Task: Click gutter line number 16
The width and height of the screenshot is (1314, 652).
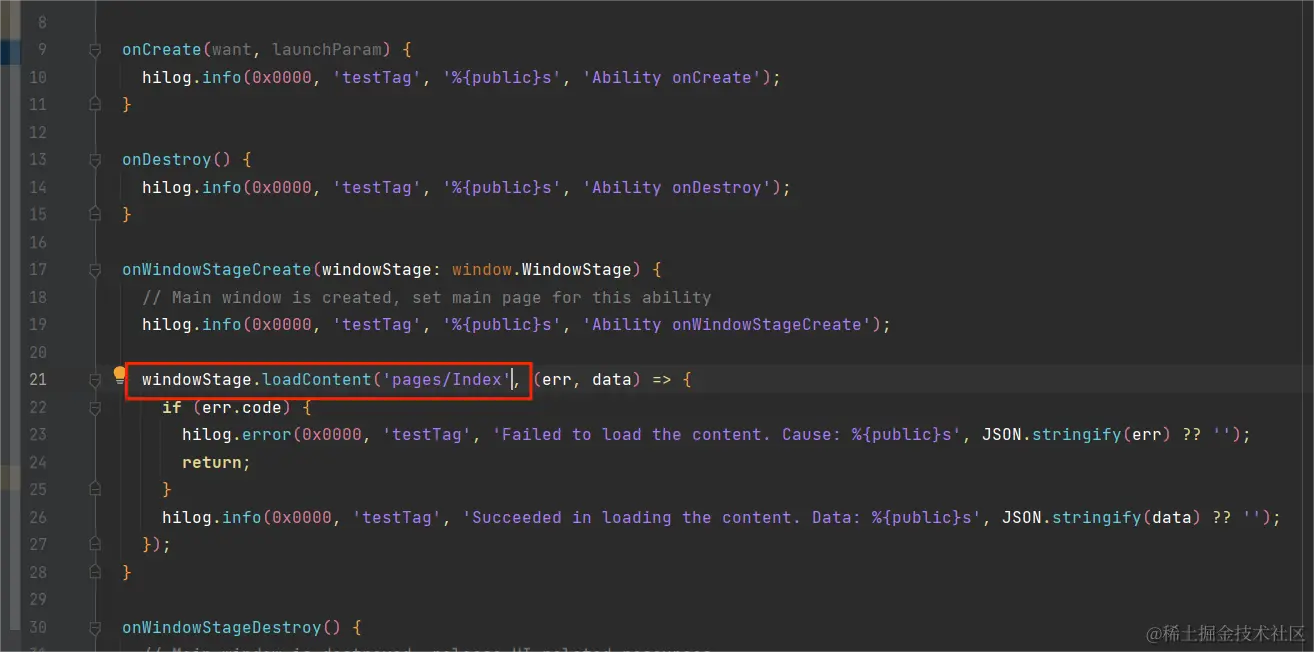Action: pyautogui.click(x=38, y=242)
